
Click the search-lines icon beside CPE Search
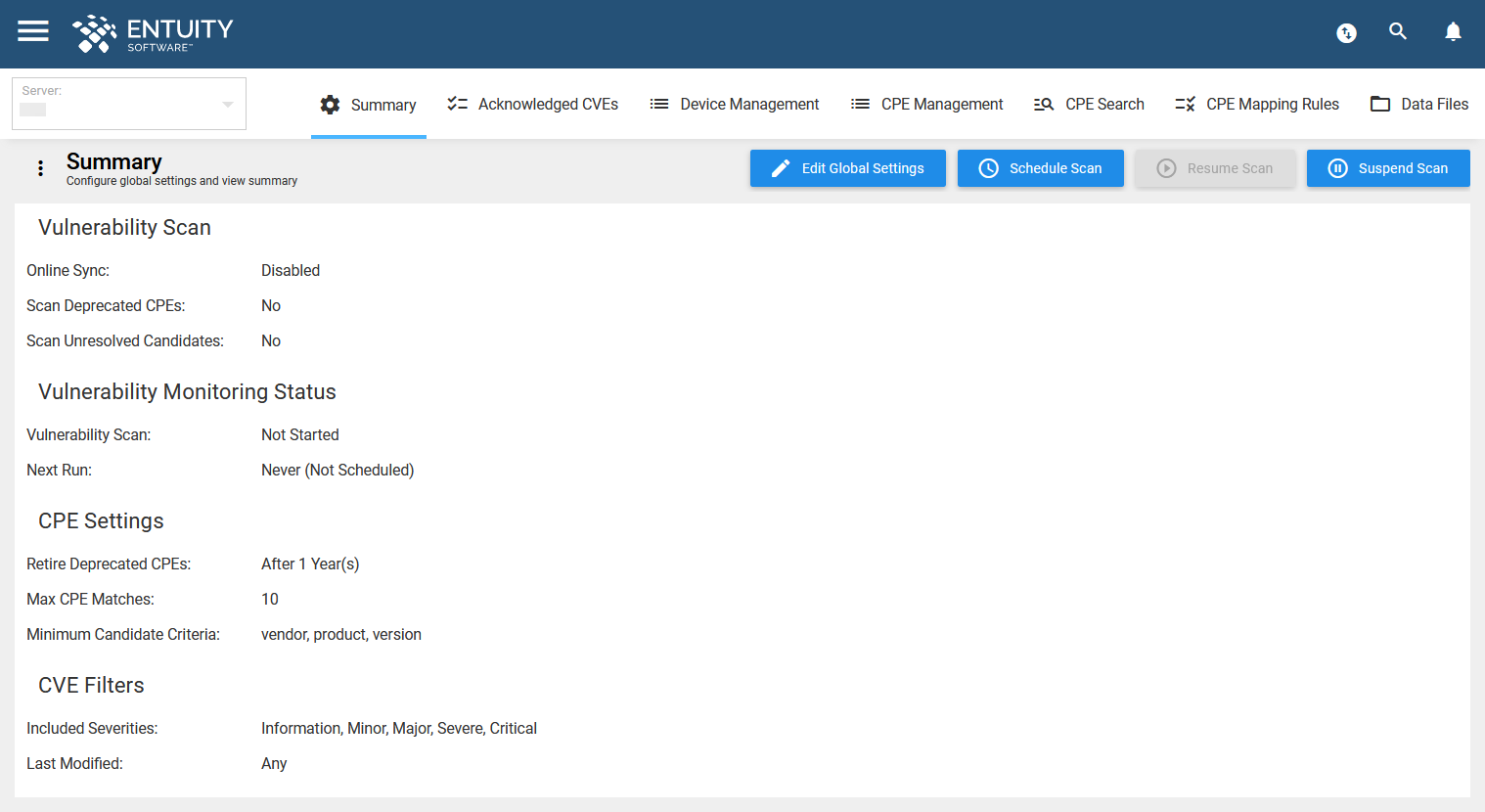click(x=1043, y=103)
